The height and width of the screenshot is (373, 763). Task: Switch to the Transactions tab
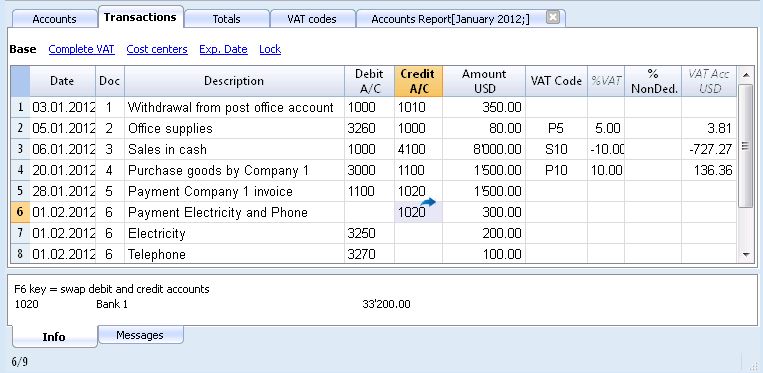140,17
